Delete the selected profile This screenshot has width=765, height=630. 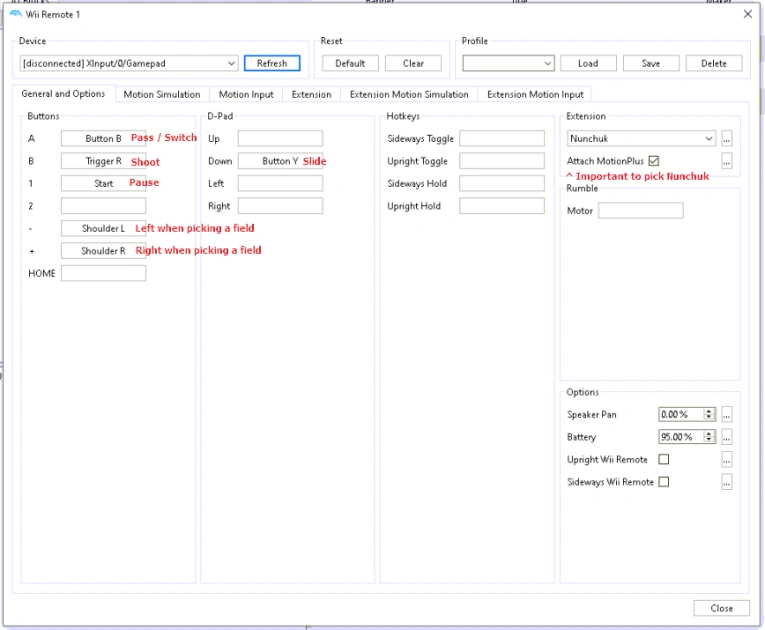click(x=714, y=63)
